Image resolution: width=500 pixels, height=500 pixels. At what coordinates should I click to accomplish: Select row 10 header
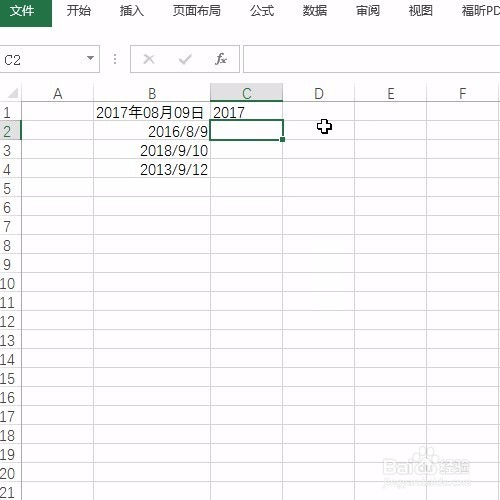tap(10, 283)
